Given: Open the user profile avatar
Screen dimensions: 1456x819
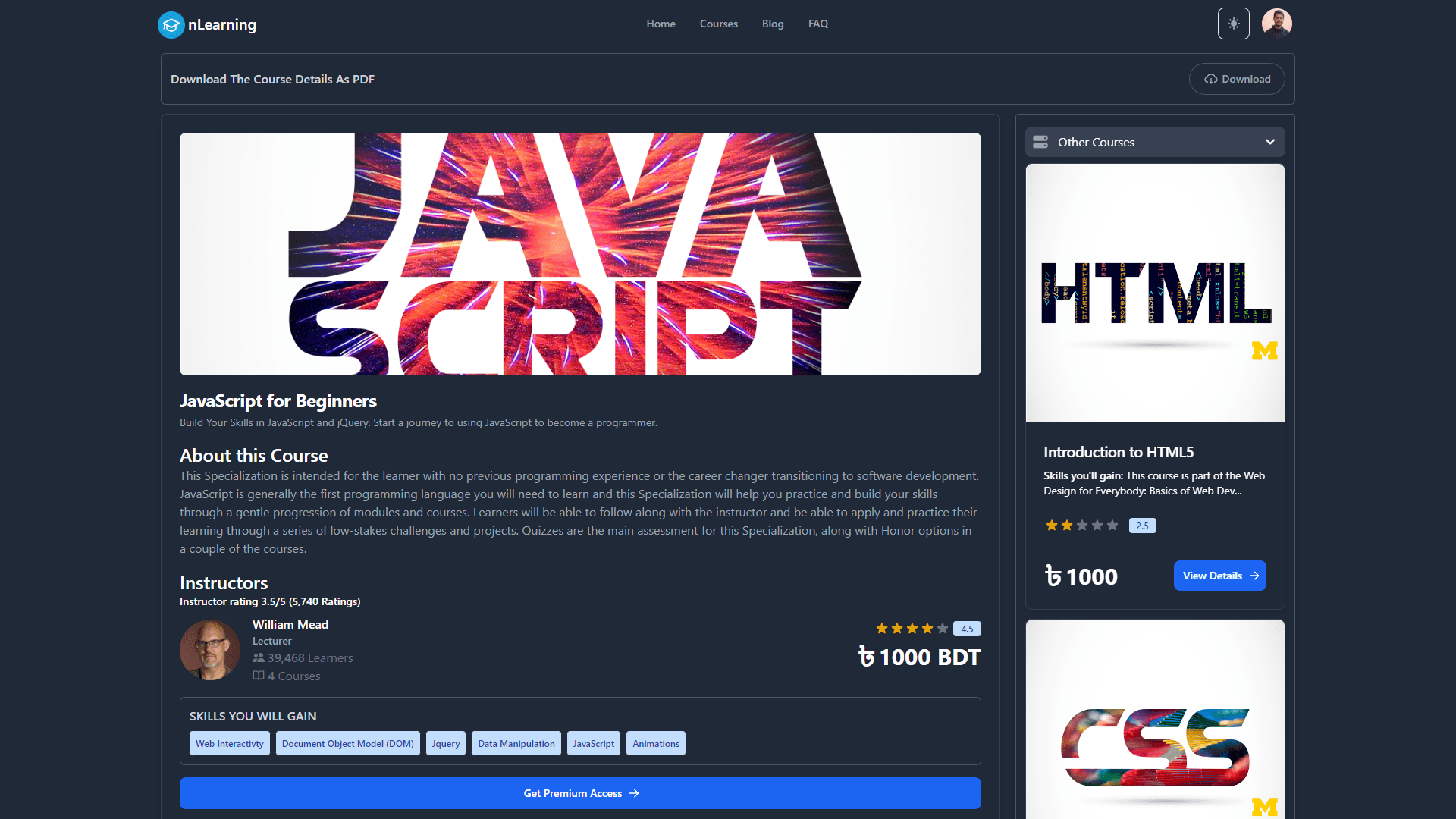Looking at the screenshot, I should (x=1276, y=24).
